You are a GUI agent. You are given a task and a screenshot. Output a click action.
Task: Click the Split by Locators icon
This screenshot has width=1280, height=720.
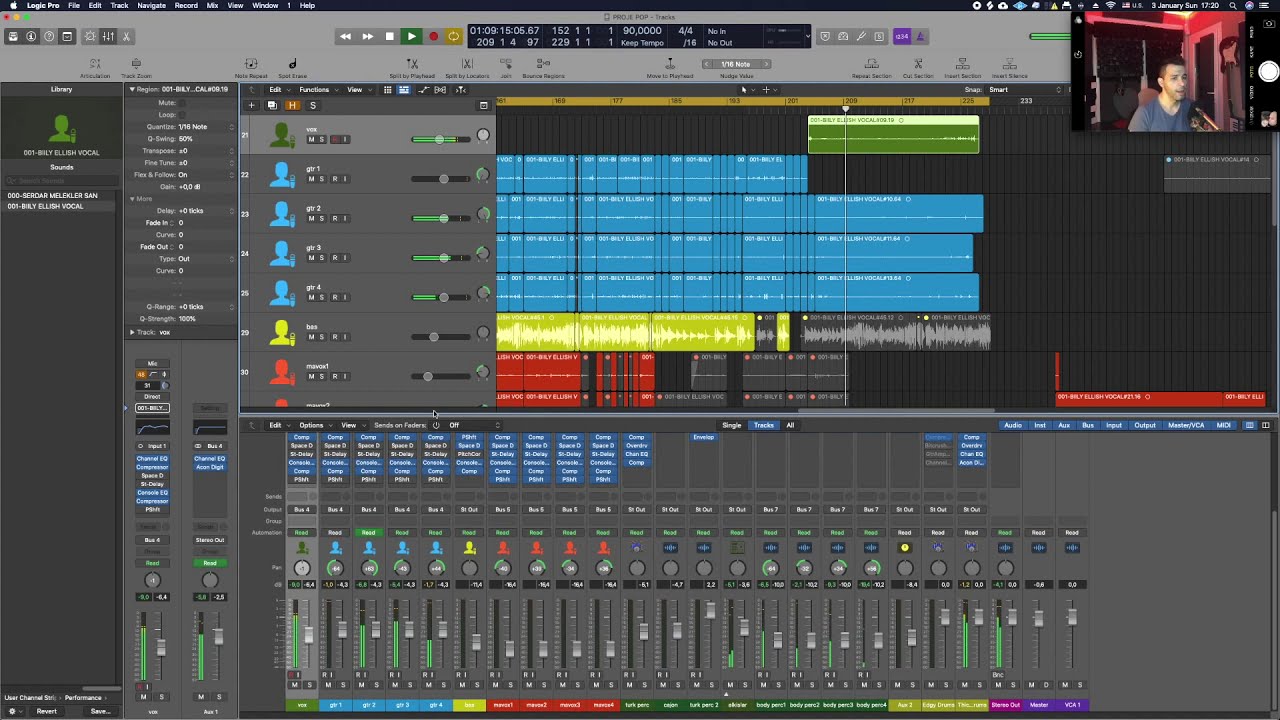tap(467, 64)
